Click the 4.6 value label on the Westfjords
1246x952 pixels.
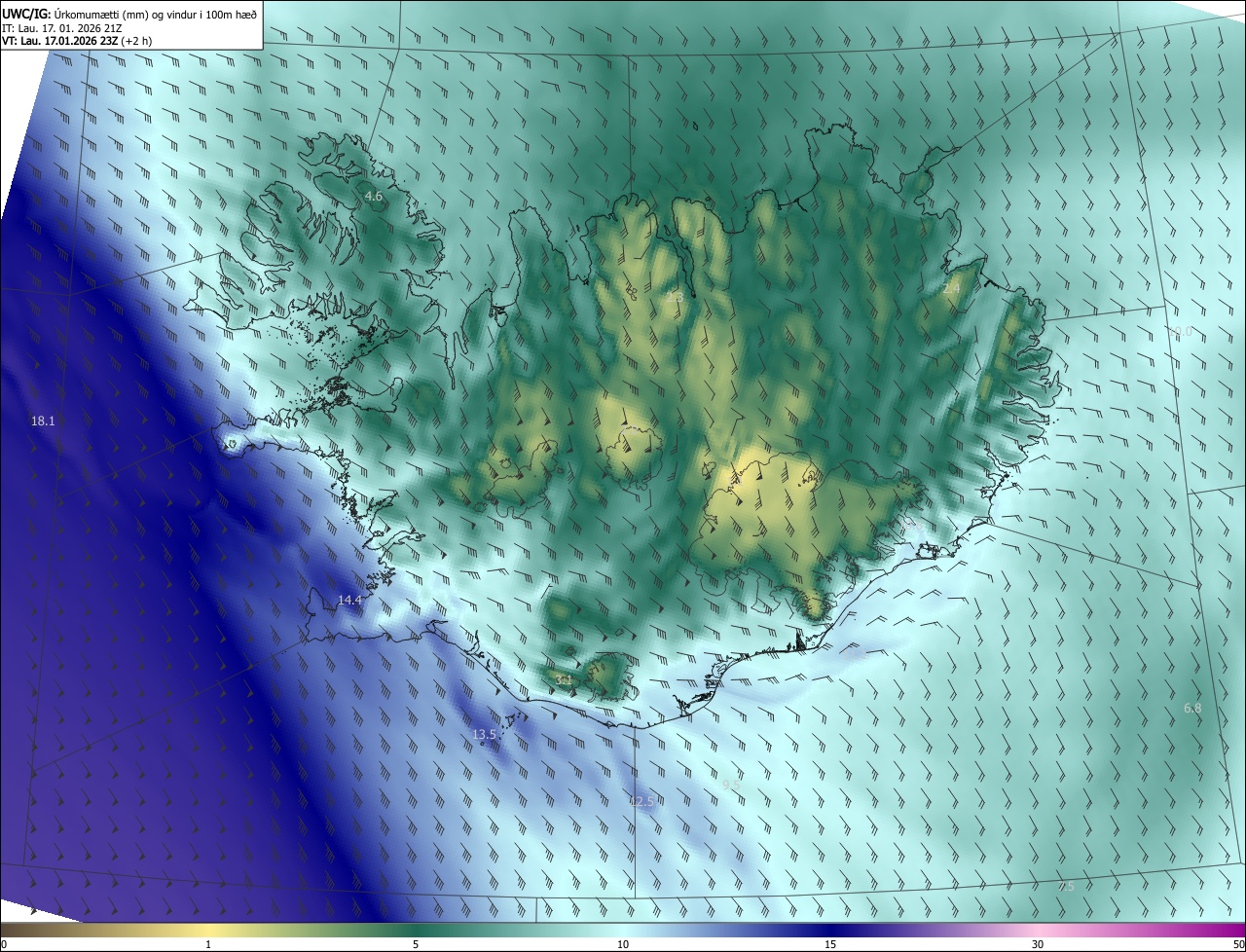(x=374, y=197)
